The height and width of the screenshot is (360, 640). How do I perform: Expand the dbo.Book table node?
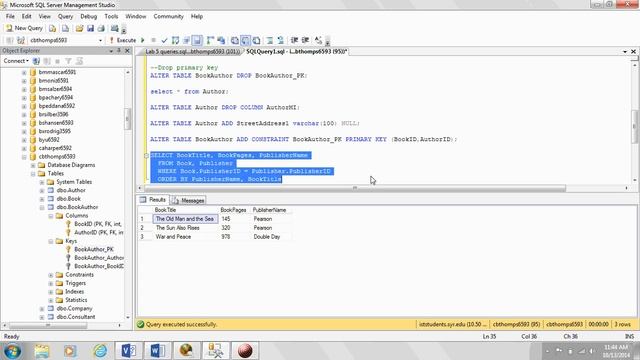[x=42, y=199]
